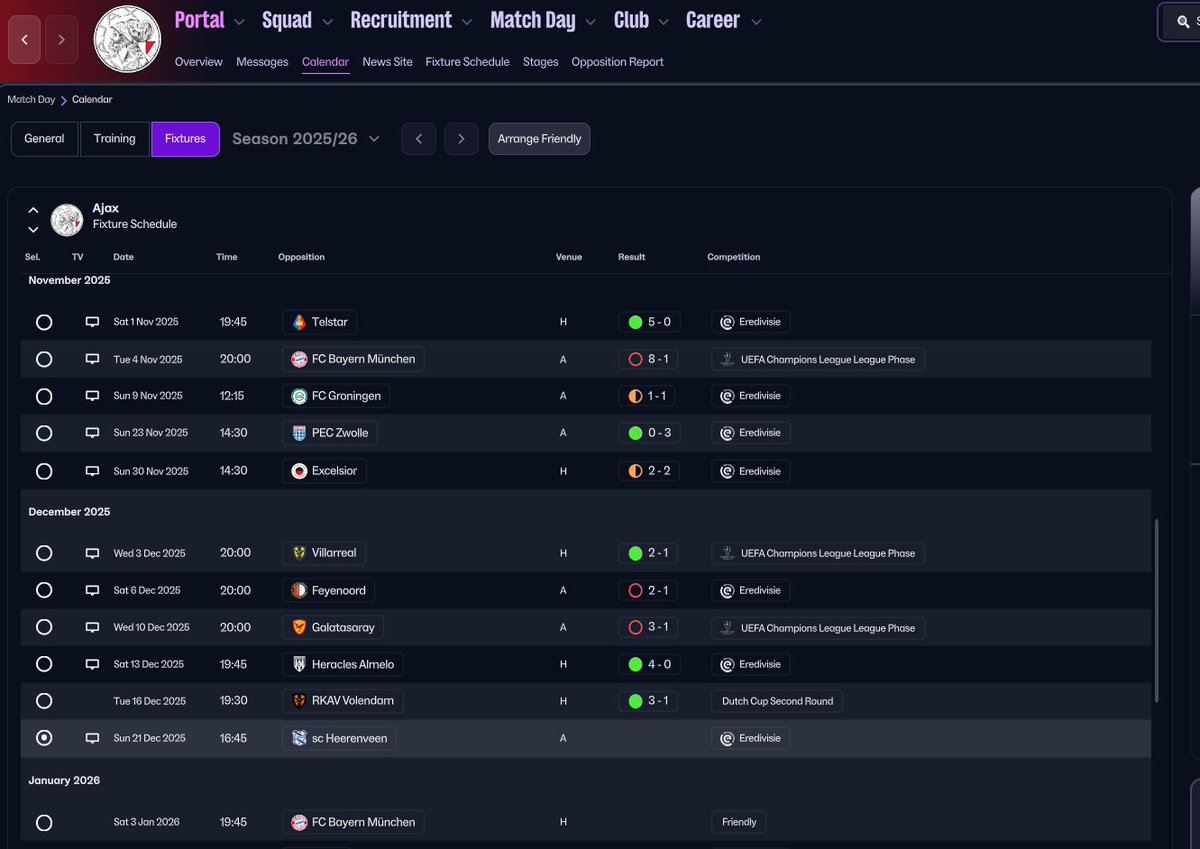Click the Opposition column header
The image size is (1200, 849).
tap(301, 257)
